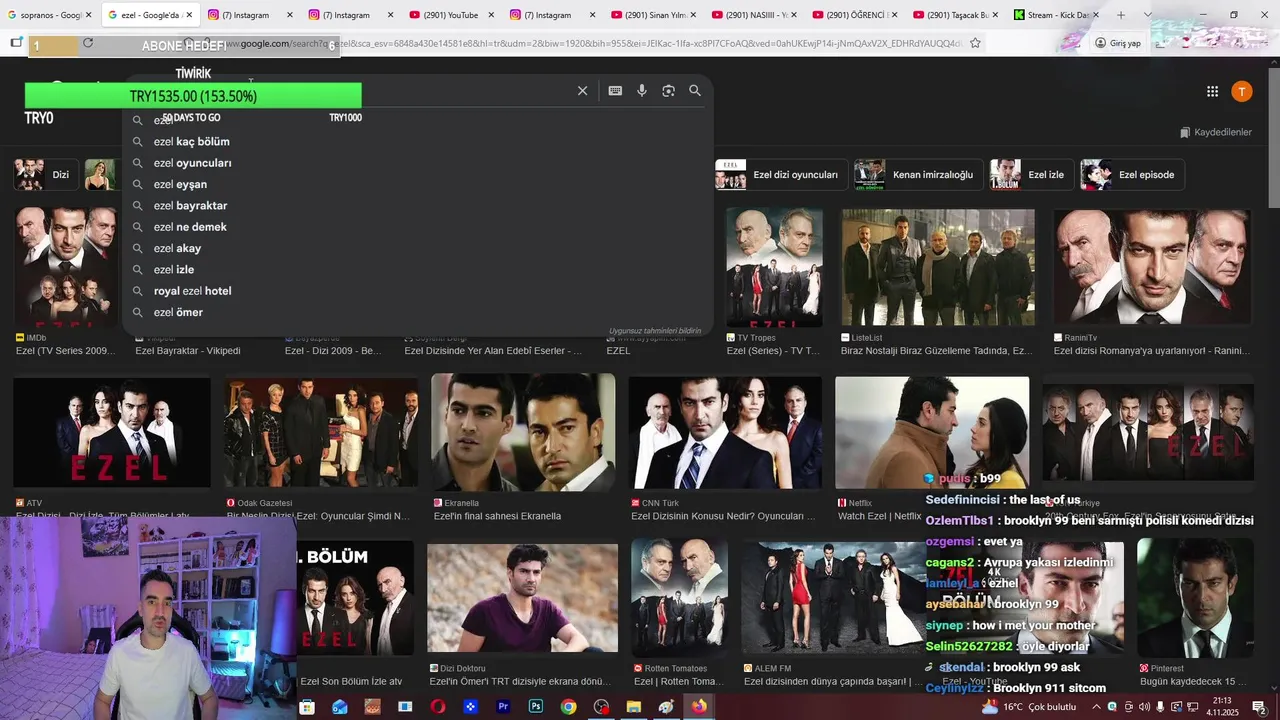Launch Opera from the taskbar
The width and height of the screenshot is (1280, 720).
[437, 707]
